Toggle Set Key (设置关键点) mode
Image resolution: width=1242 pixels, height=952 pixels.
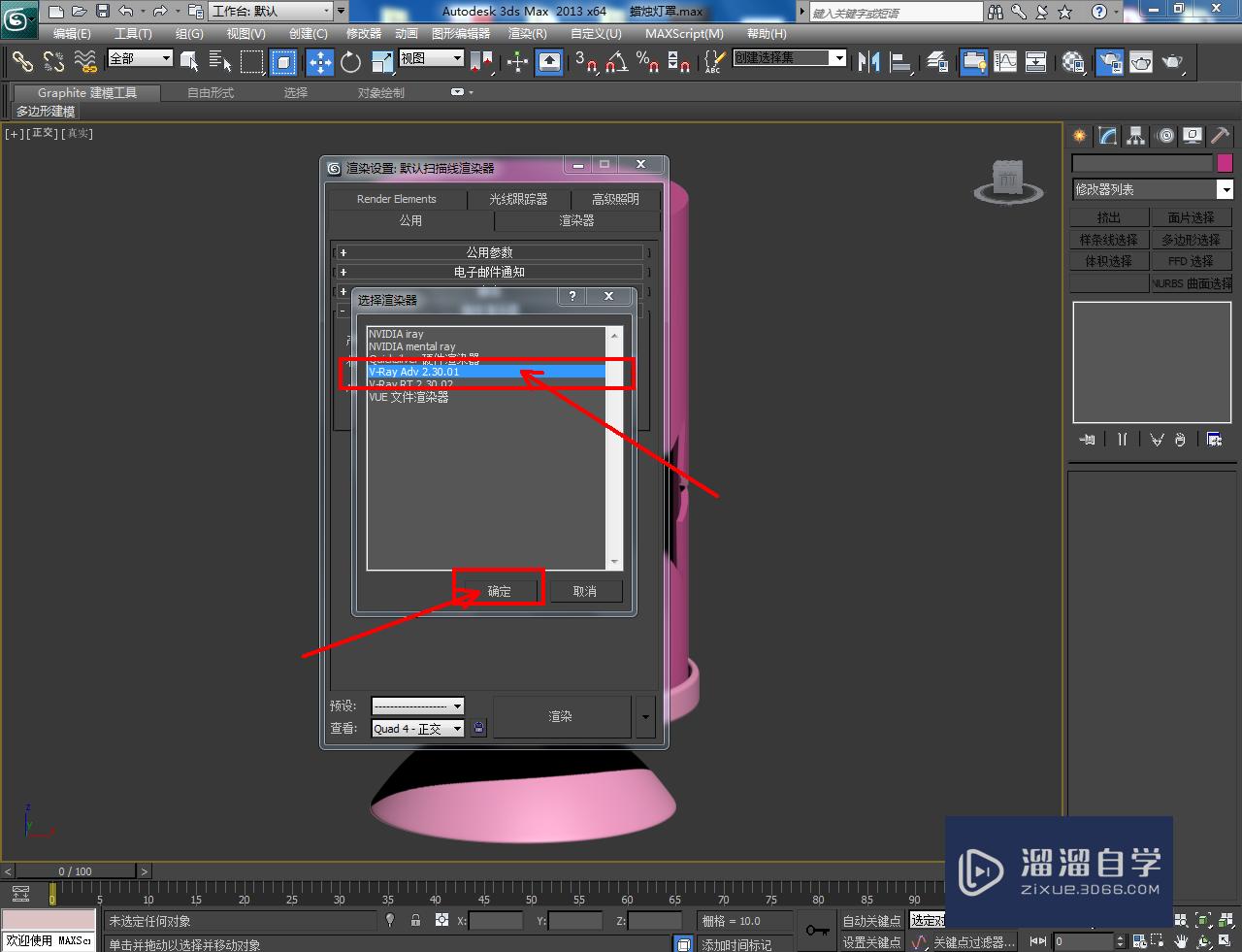(x=871, y=941)
